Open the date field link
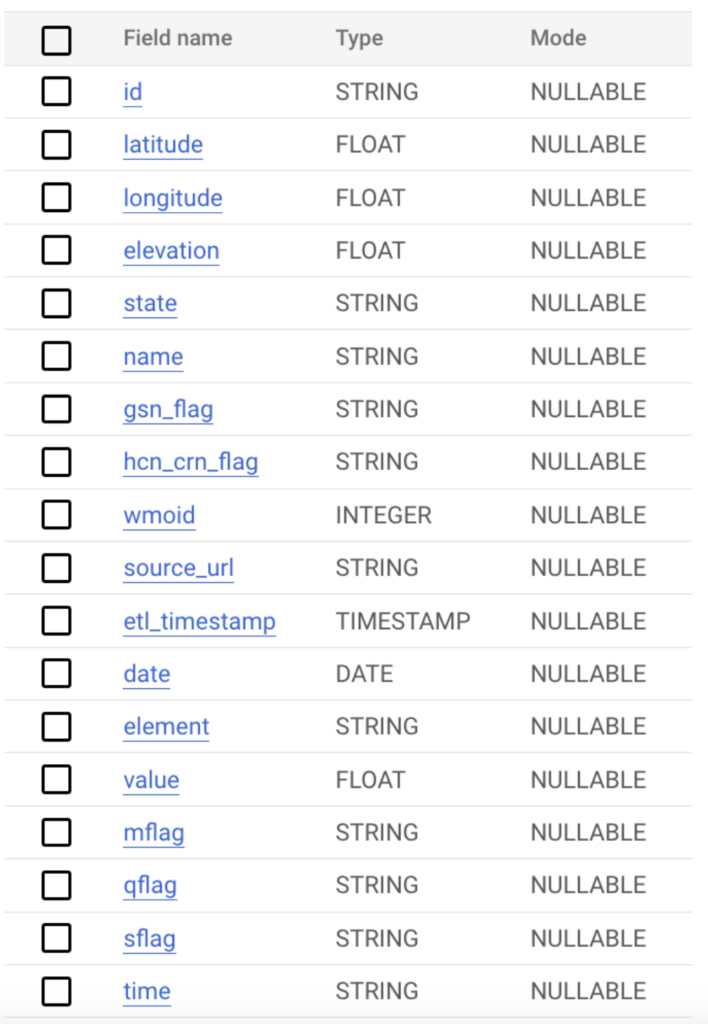 [x=146, y=674]
